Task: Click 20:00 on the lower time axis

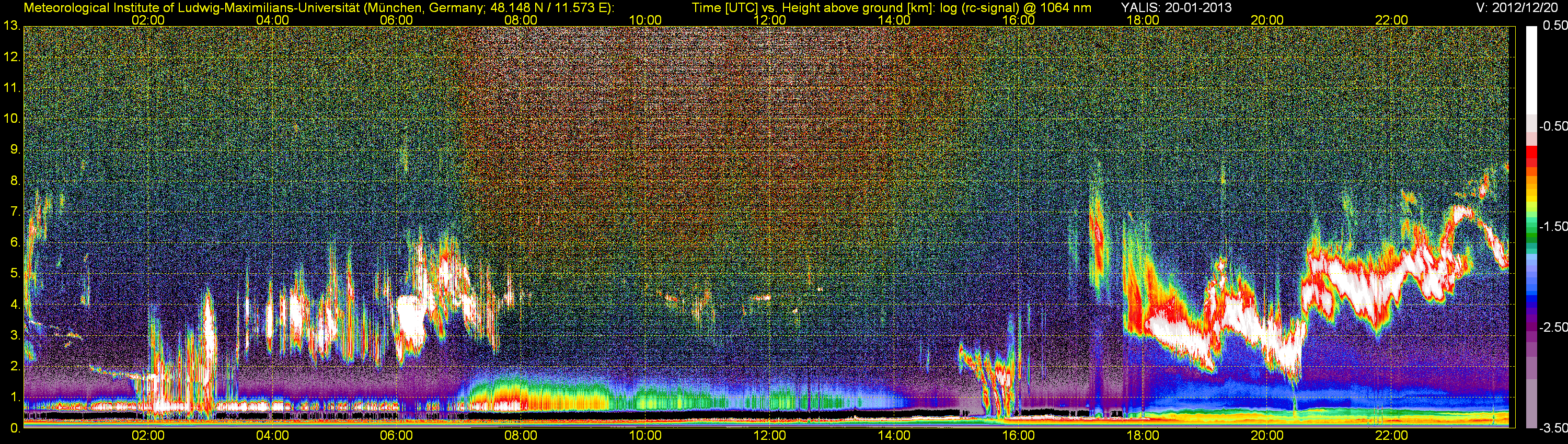Action: click(x=1267, y=436)
